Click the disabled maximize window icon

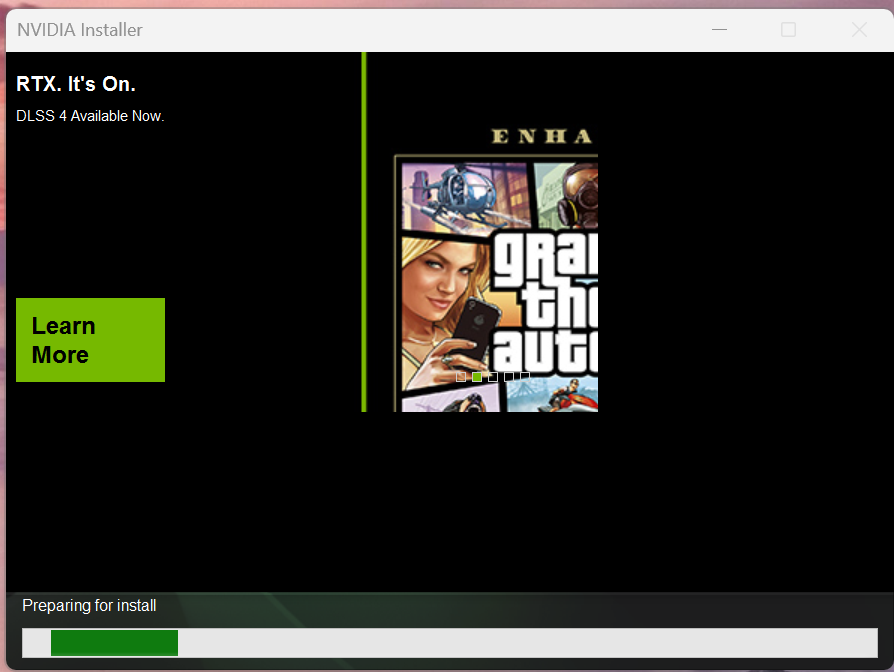click(788, 30)
